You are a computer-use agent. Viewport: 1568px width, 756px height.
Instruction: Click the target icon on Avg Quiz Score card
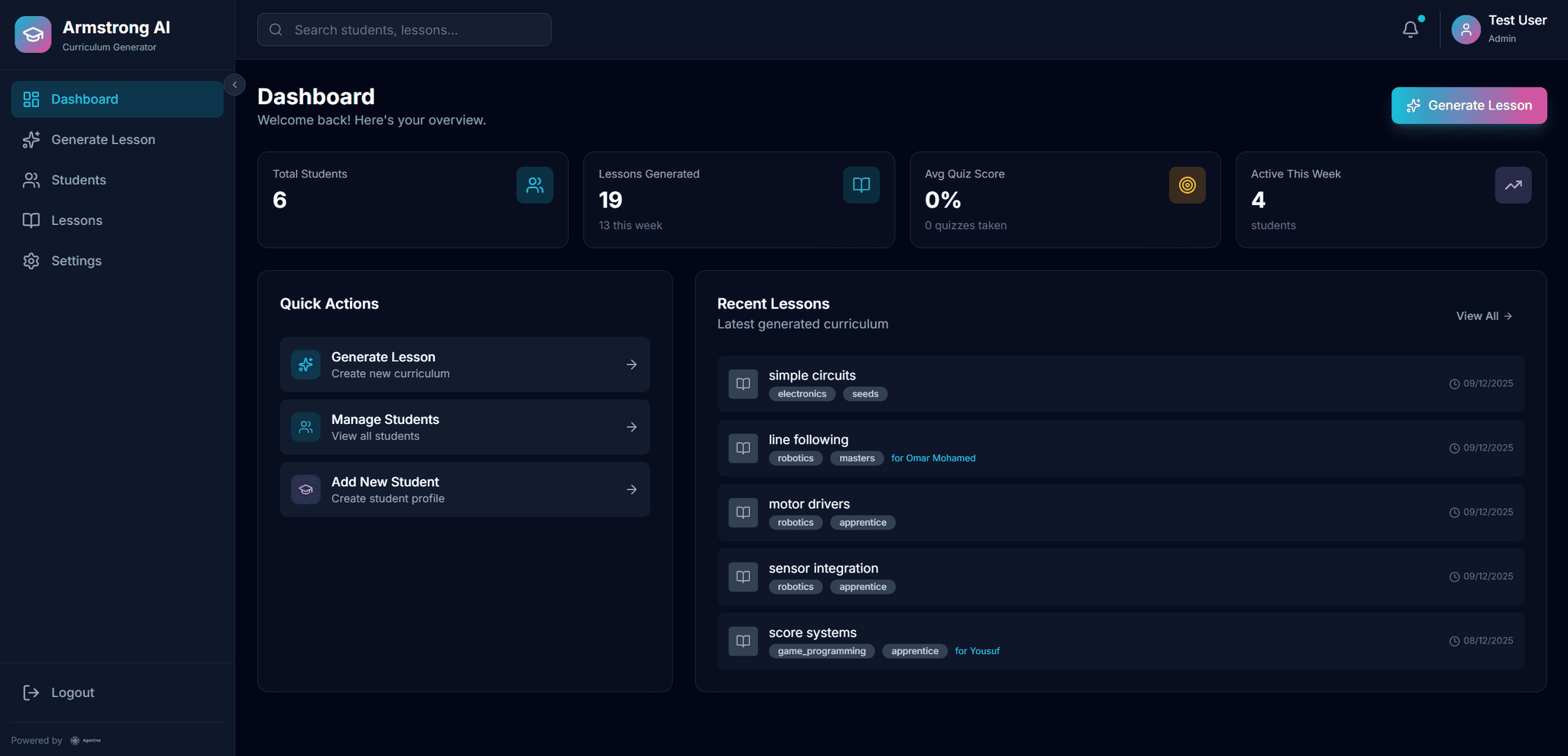[x=1187, y=184]
